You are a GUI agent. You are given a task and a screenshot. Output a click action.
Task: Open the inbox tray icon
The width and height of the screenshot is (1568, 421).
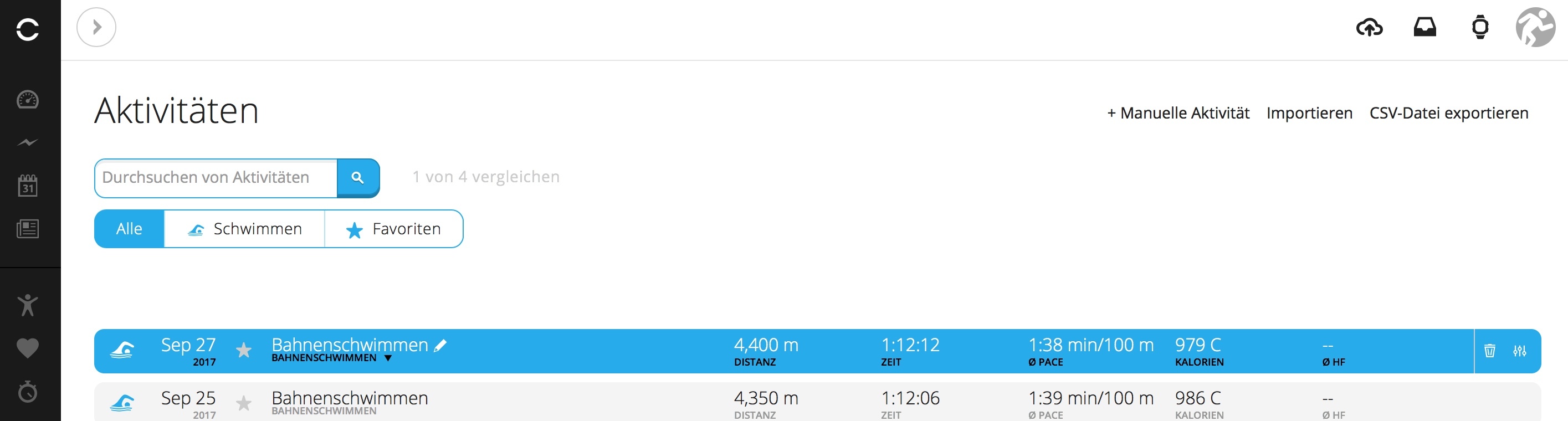pyautogui.click(x=1424, y=27)
